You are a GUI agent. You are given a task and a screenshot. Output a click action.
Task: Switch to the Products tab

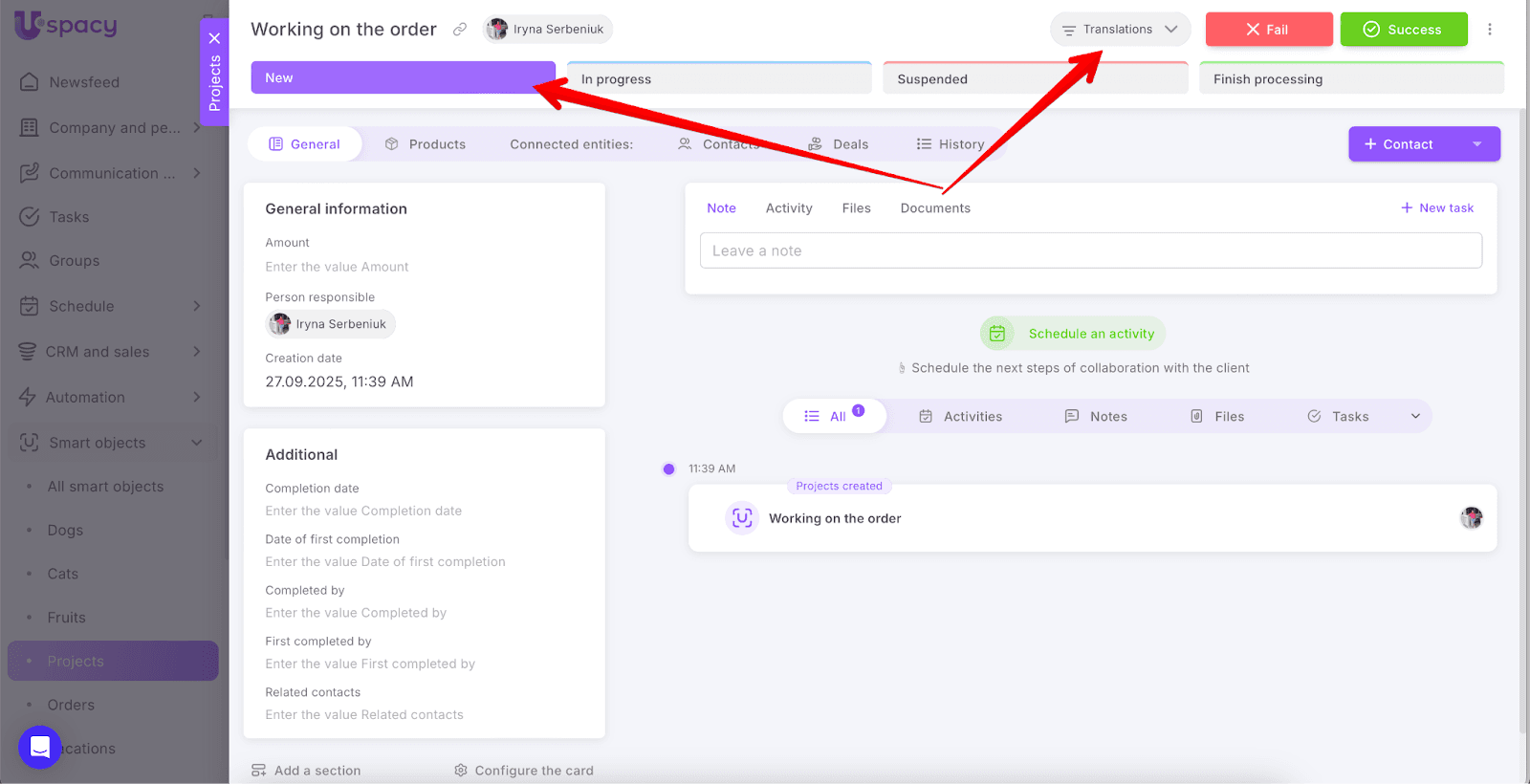[426, 144]
